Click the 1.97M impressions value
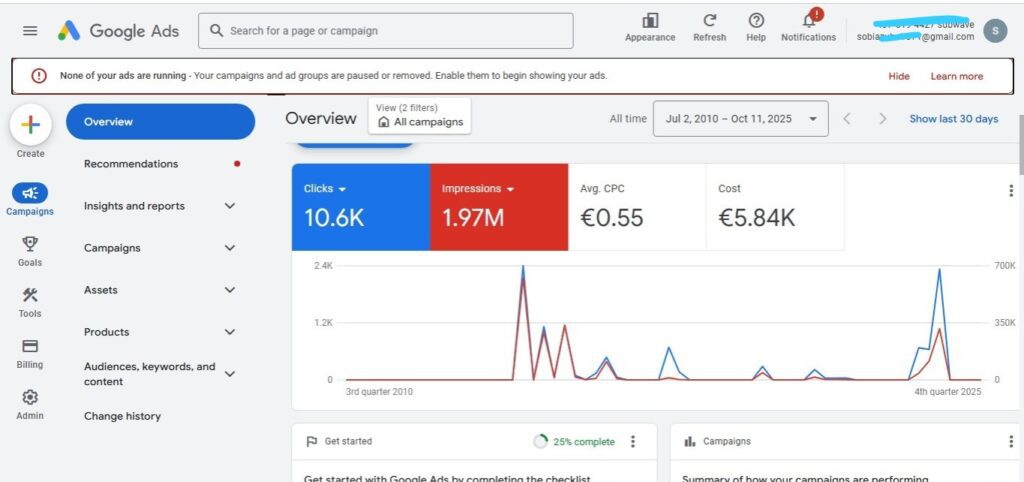Image resolution: width=1024 pixels, height=482 pixels. point(473,217)
